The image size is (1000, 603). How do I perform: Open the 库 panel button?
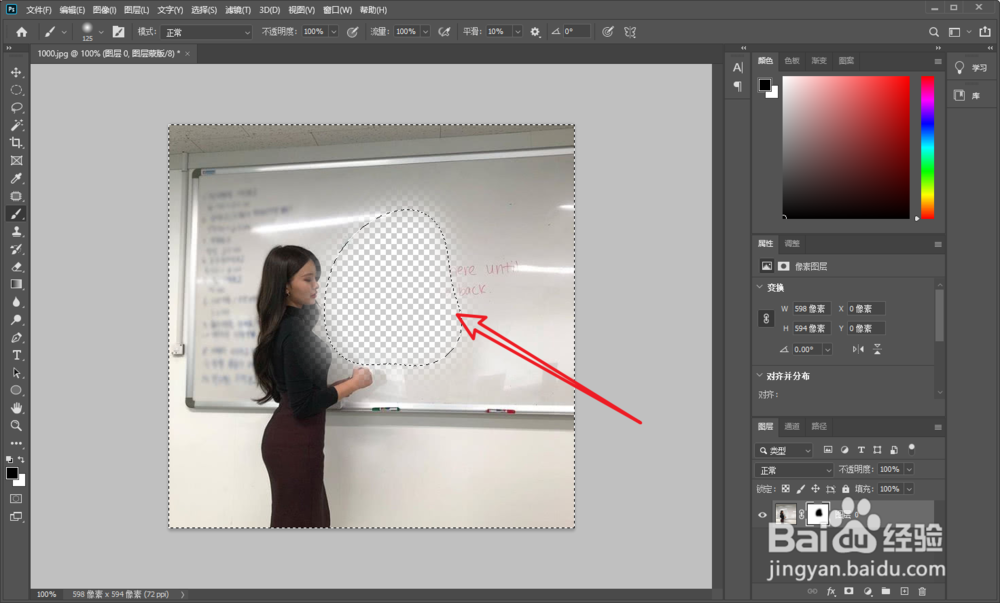click(967, 96)
